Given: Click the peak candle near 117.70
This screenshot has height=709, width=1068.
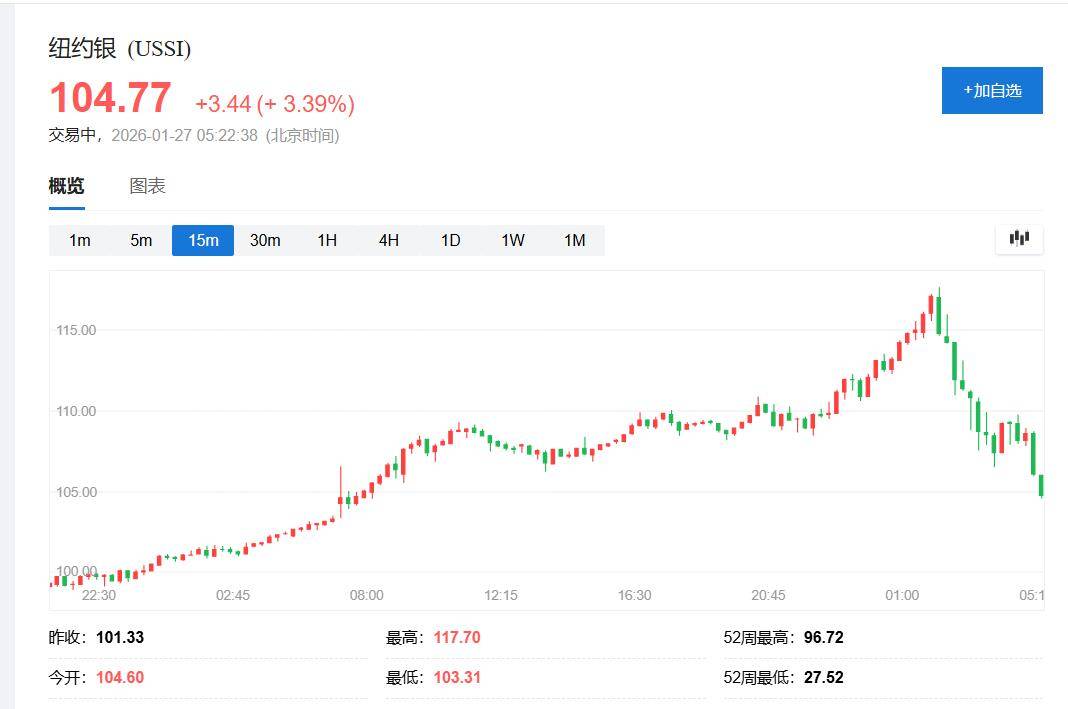Looking at the screenshot, I should (x=939, y=303).
